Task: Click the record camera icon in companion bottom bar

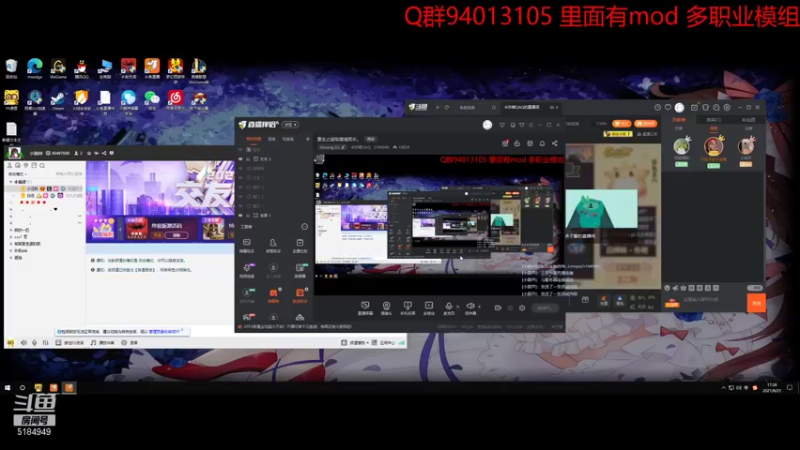Action: (498, 308)
